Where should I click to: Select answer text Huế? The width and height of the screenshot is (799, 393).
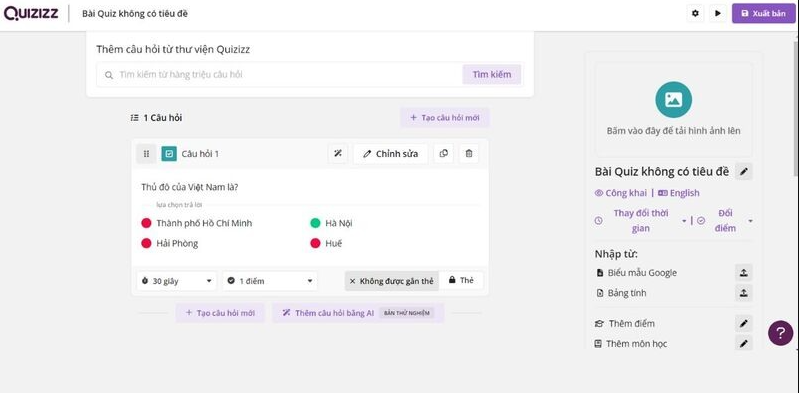point(334,244)
